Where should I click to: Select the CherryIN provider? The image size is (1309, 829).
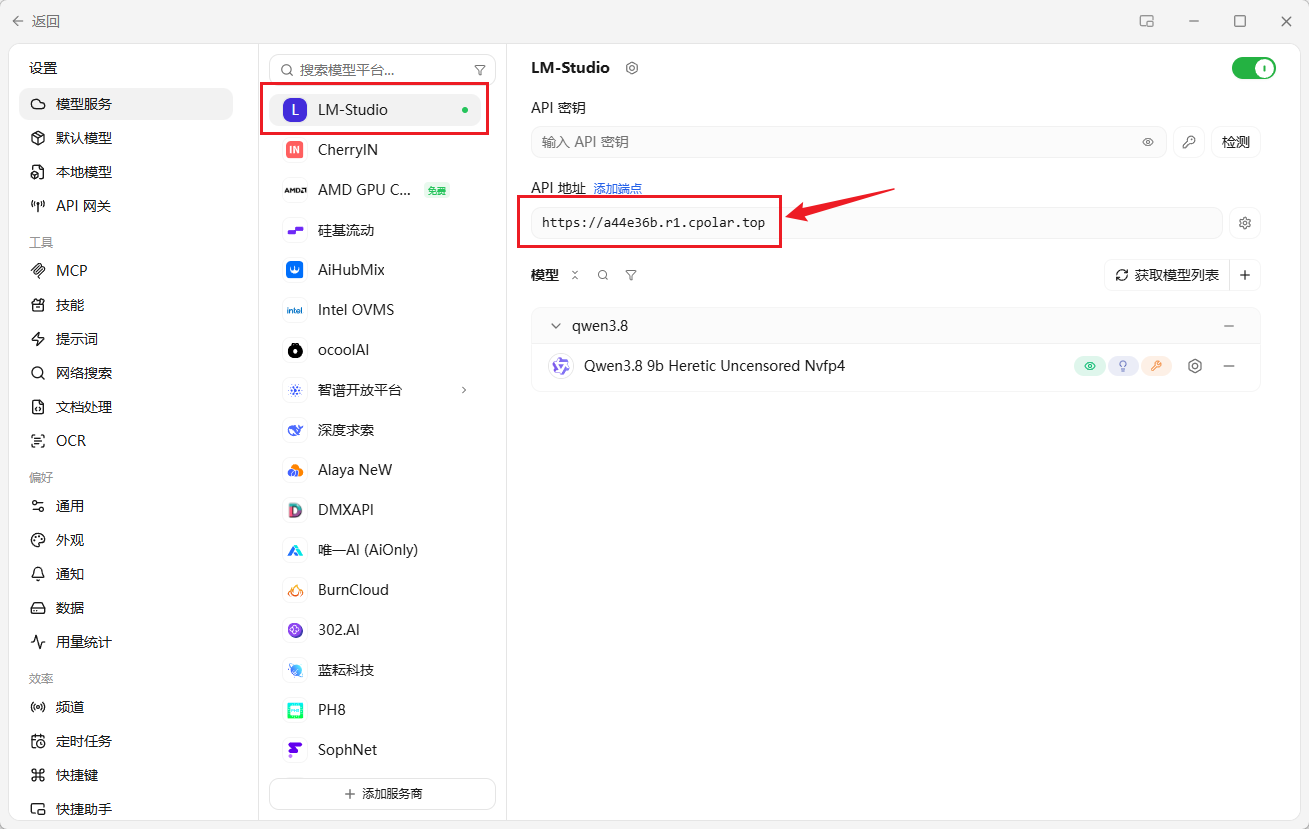(x=375, y=150)
